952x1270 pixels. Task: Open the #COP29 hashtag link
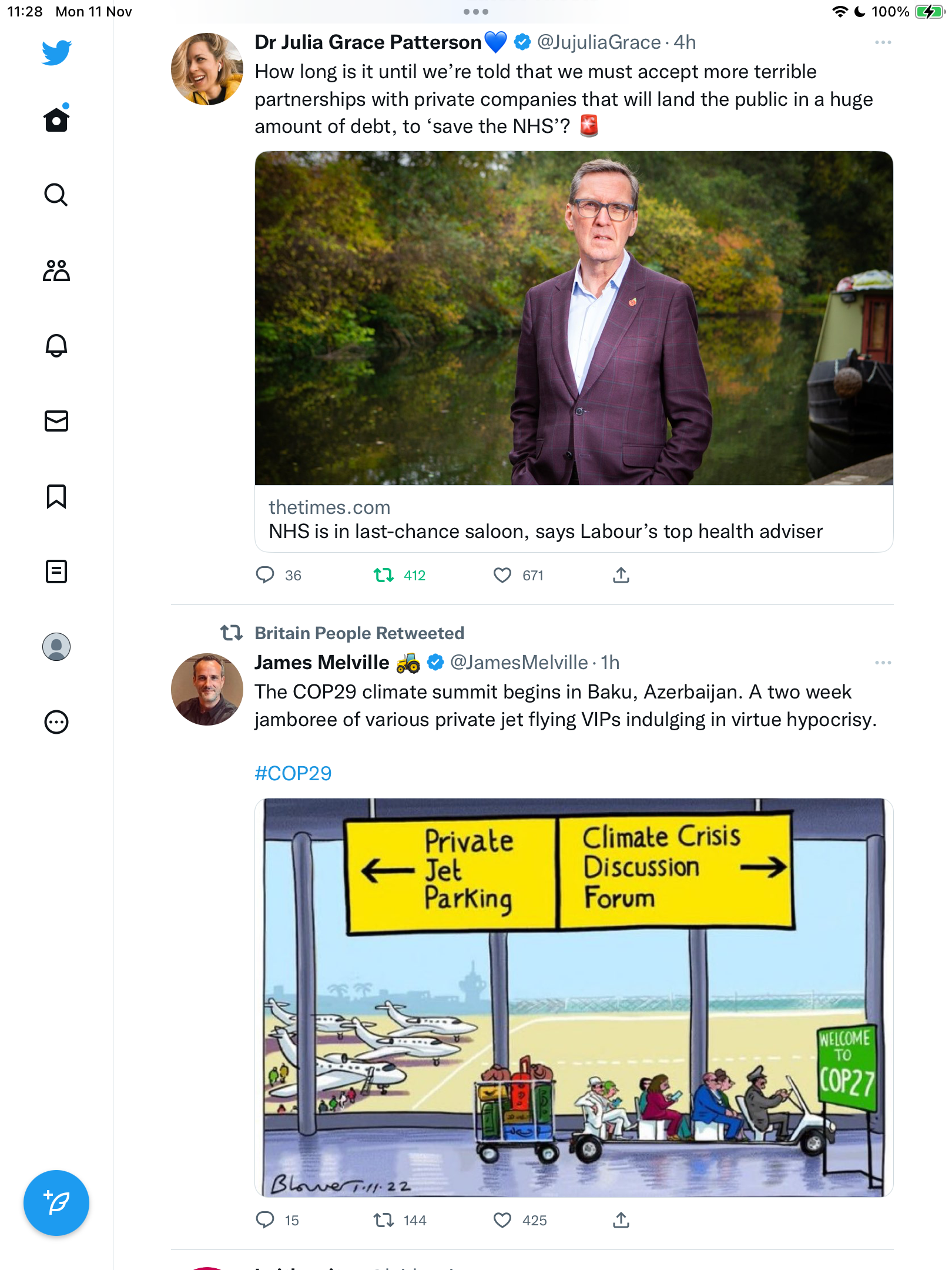tap(293, 773)
